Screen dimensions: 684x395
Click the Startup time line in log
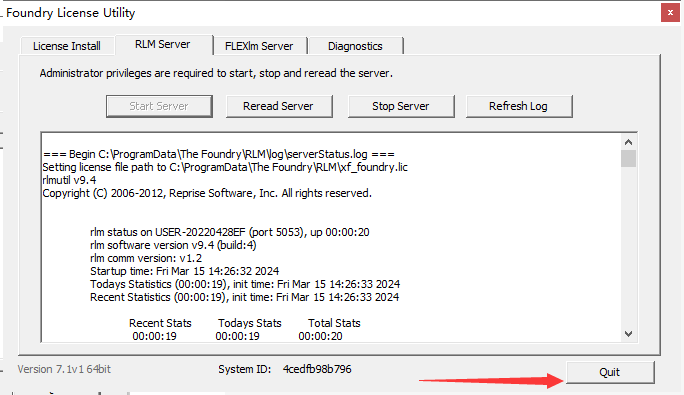pyautogui.click(x=185, y=271)
